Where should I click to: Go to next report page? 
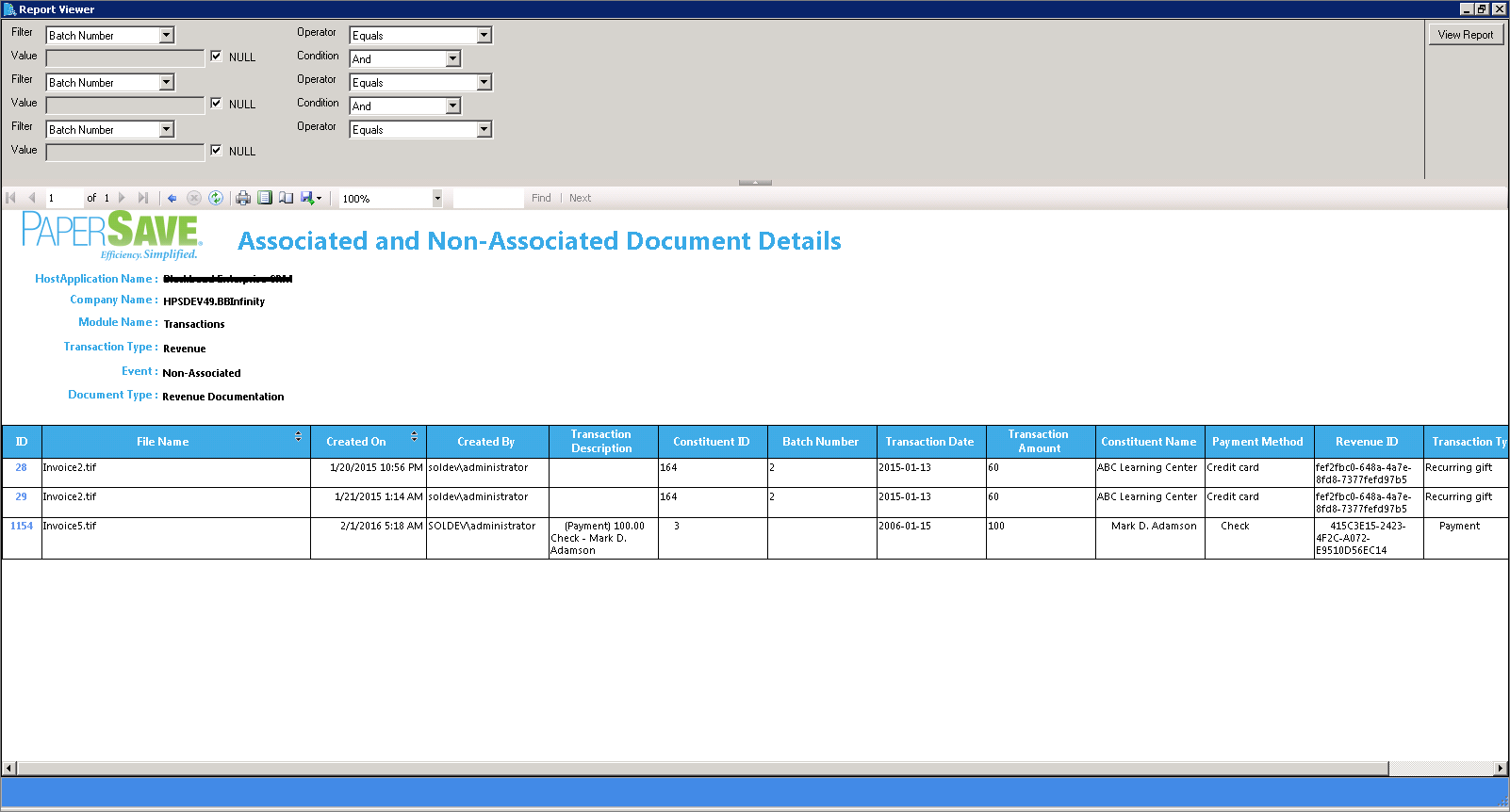pyautogui.click(x=122, y=198)
